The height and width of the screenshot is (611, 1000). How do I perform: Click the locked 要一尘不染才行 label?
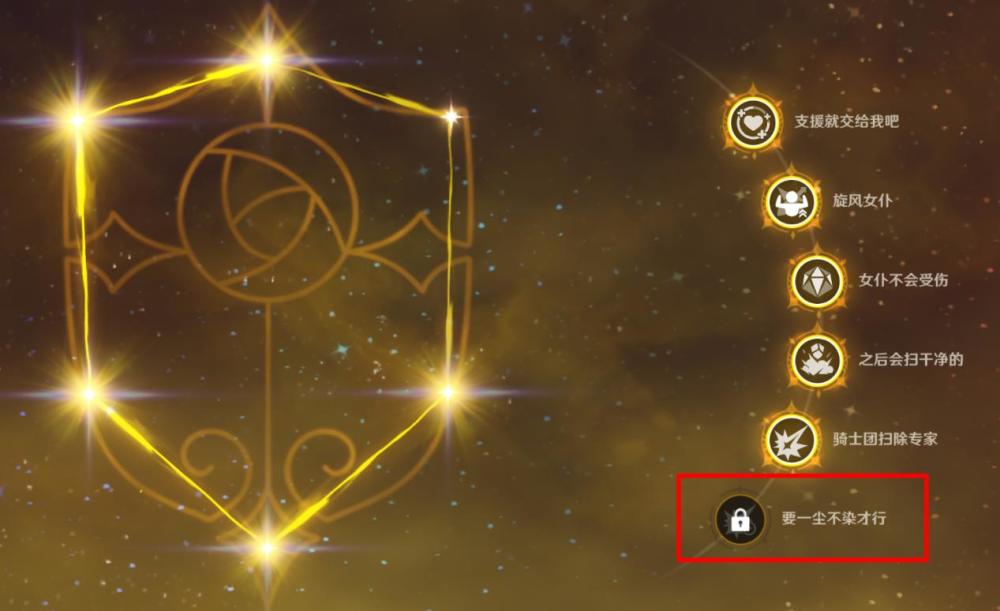(834, 518)
